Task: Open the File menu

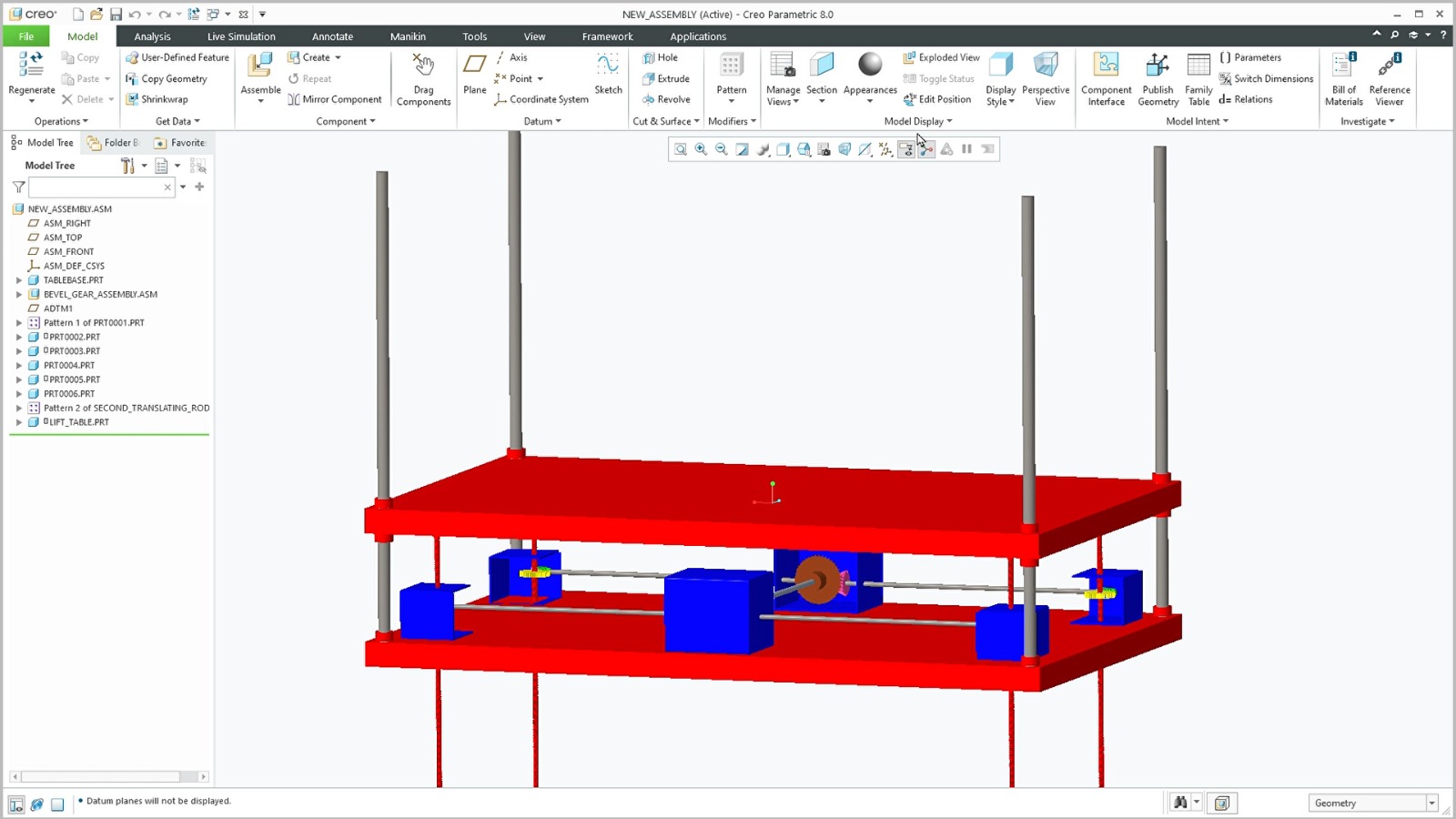Action: (x=25, y=36)
